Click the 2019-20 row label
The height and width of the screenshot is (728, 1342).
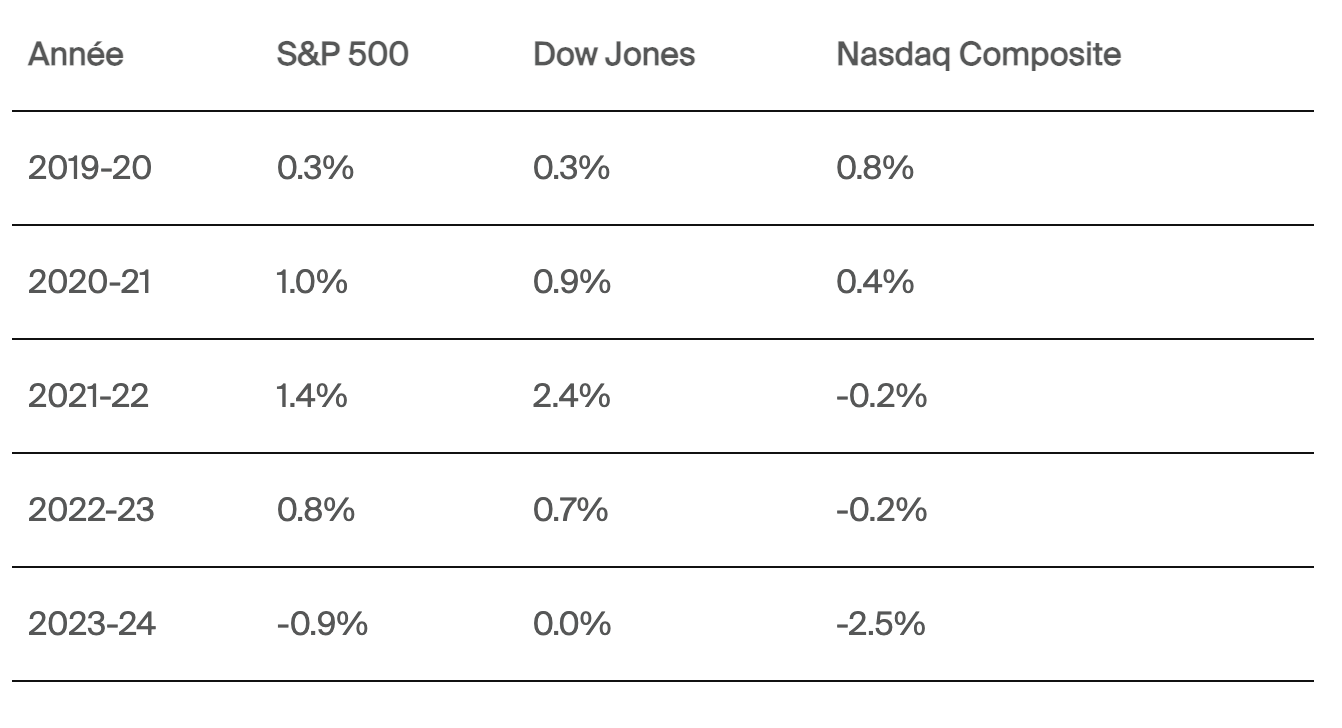(90, 169)
